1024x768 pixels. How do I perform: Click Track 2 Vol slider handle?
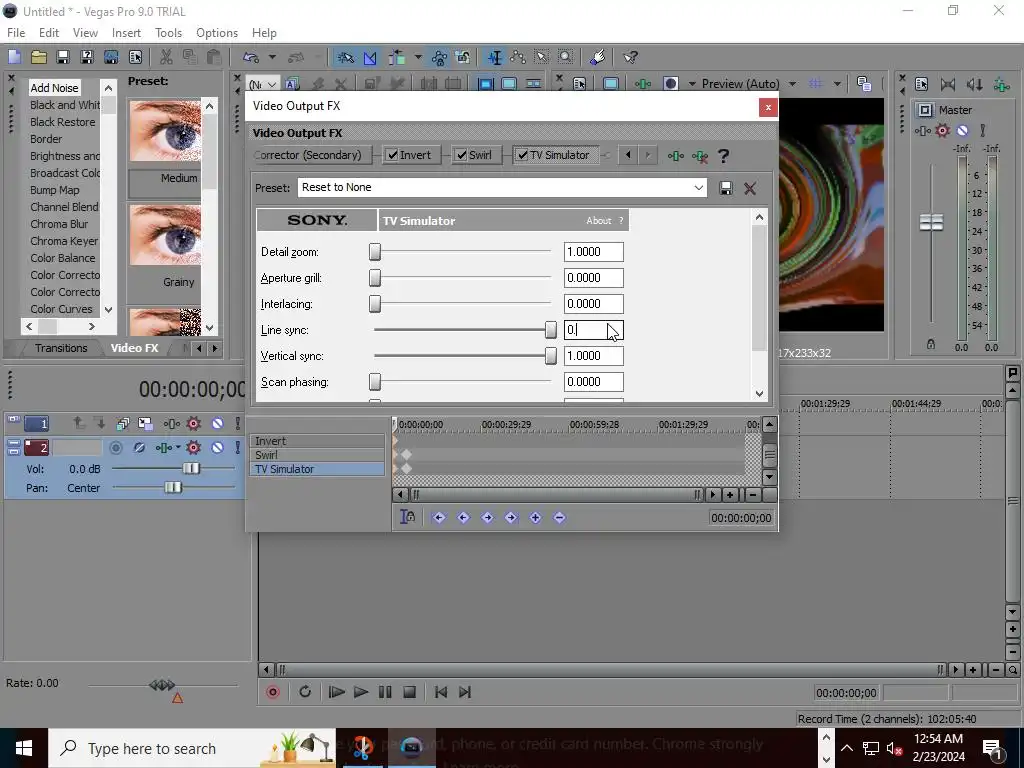[191, 468]
